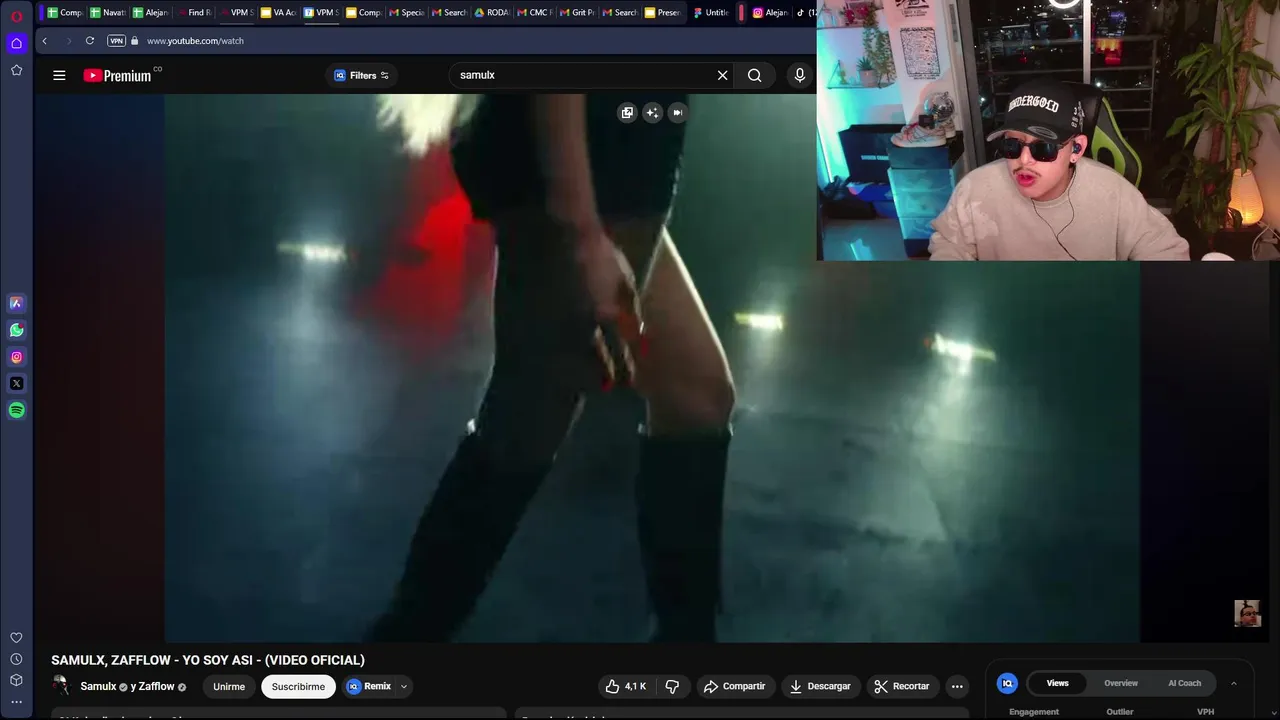Switch to the TikTok browser tab
The width and height of the screenshot is (1280, 720).
806,13
